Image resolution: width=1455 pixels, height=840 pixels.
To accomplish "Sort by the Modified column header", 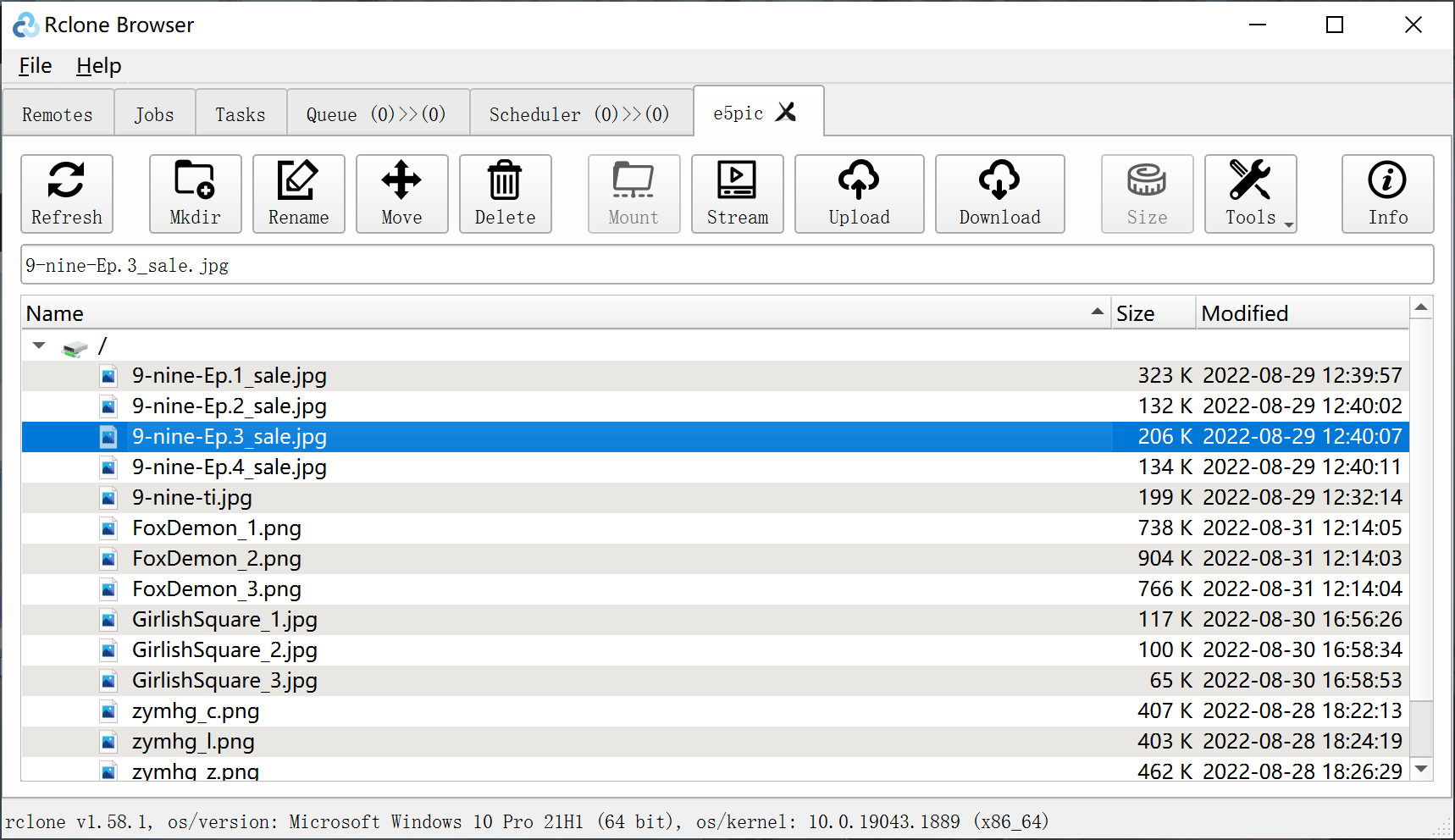I will pyautogui.click(x=1301, y=314).
